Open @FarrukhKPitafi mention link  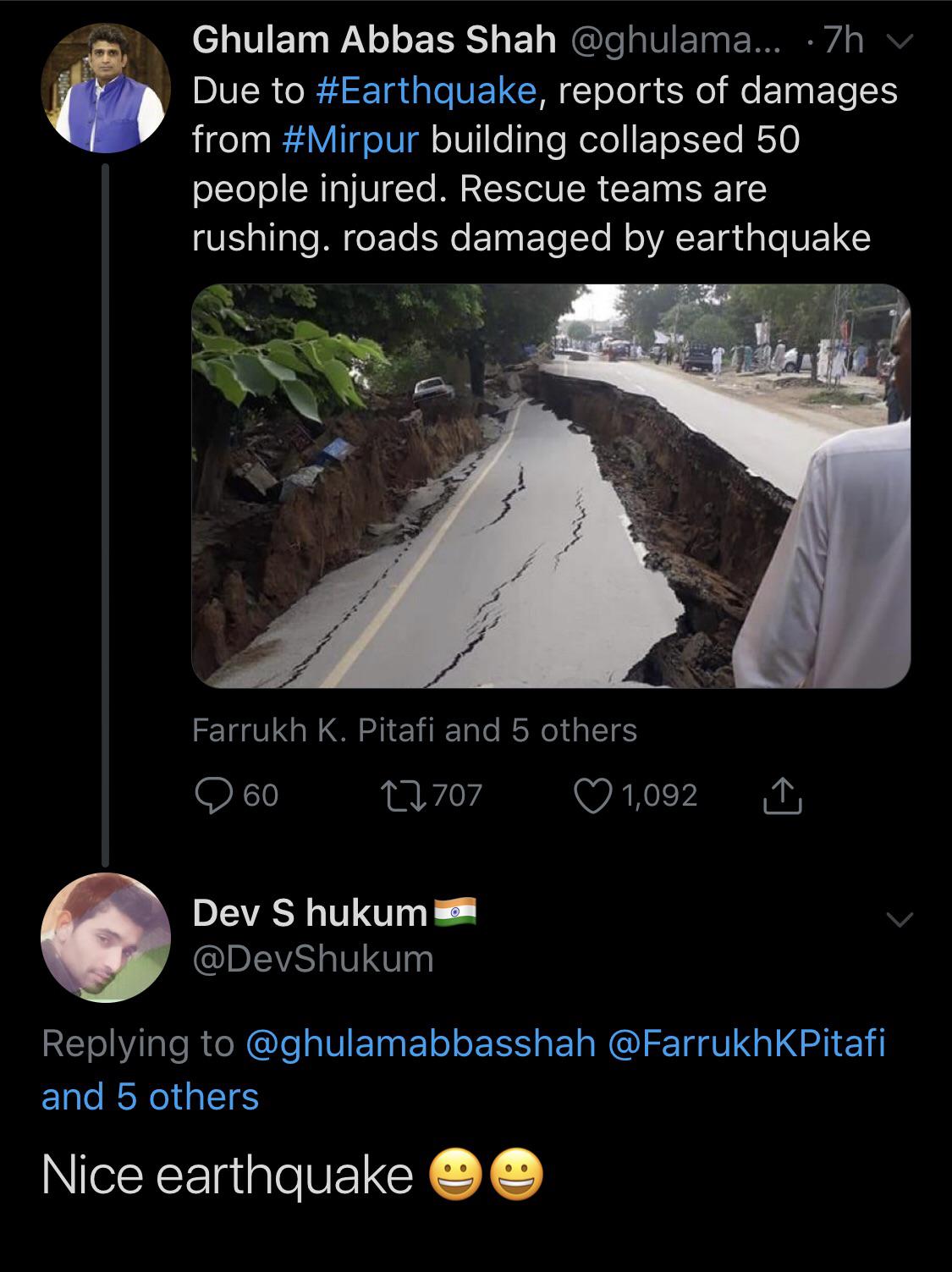click(747, 1043)
